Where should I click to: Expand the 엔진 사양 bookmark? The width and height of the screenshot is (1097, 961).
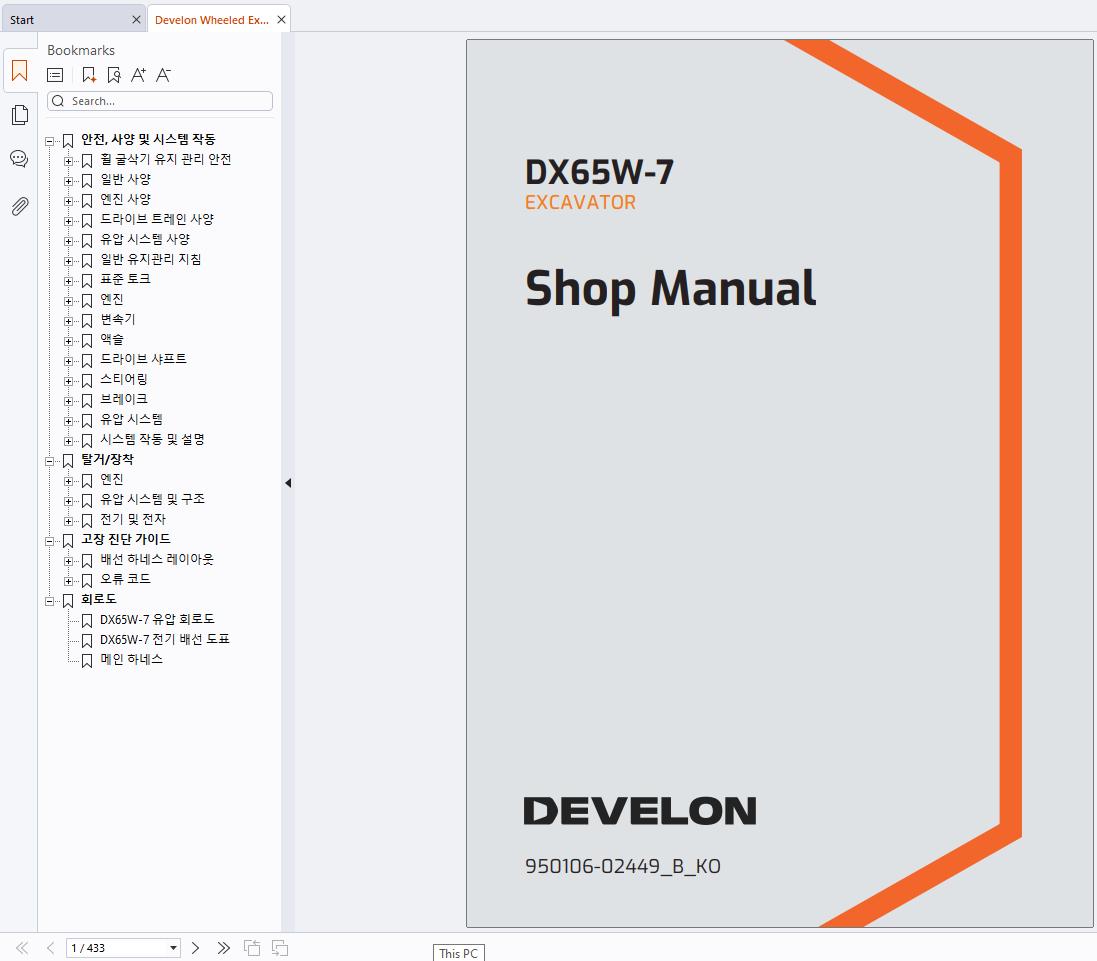click(69, 201)
